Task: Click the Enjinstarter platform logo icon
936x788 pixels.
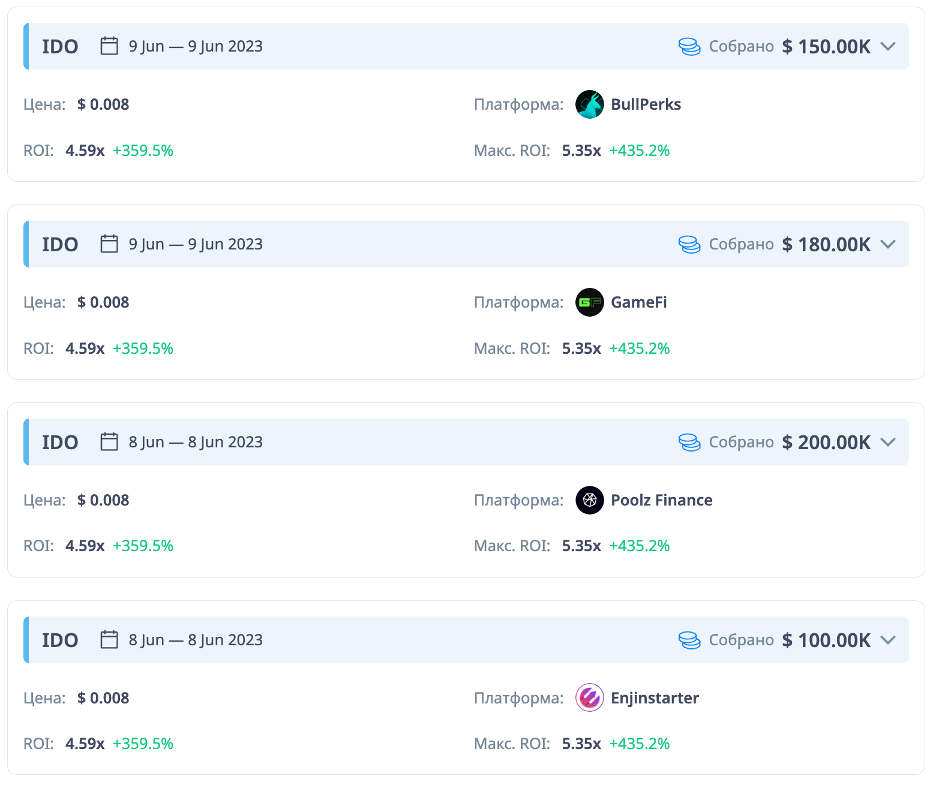Action: coord(590,698)
